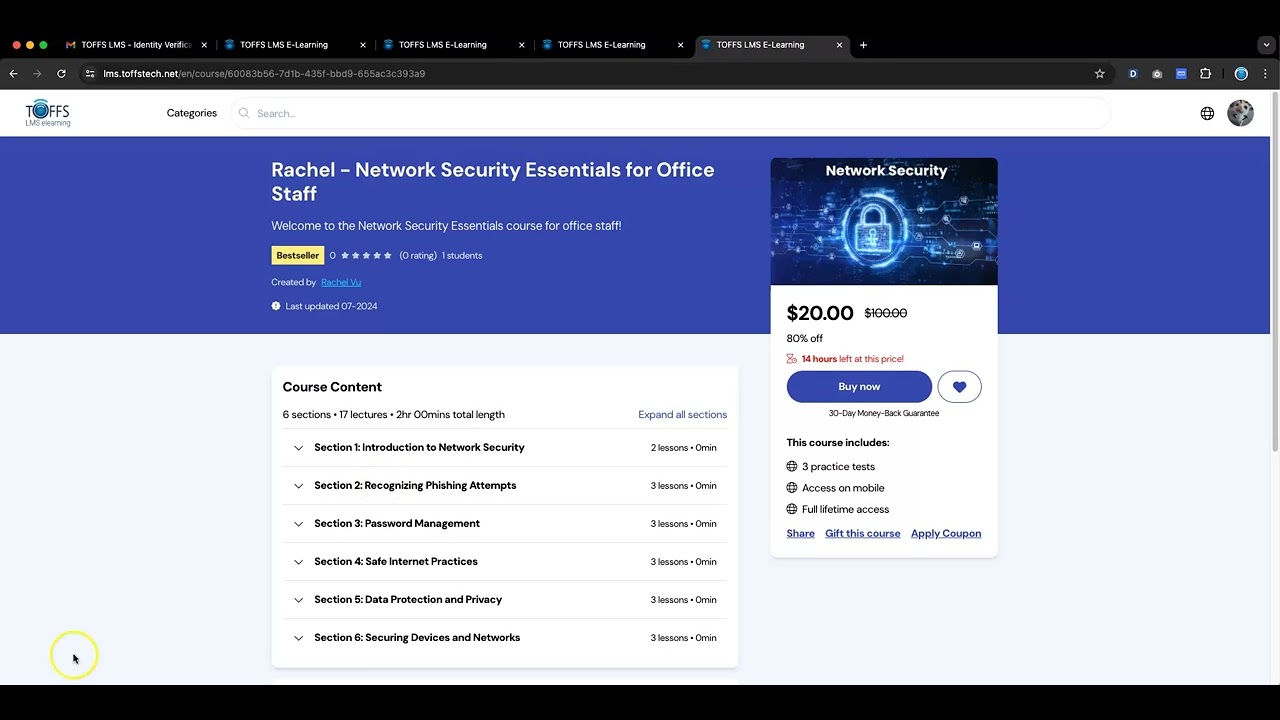Click the Network Security course thumbnail
Screen dimensions: 1280x720
(x=884, y=221)
